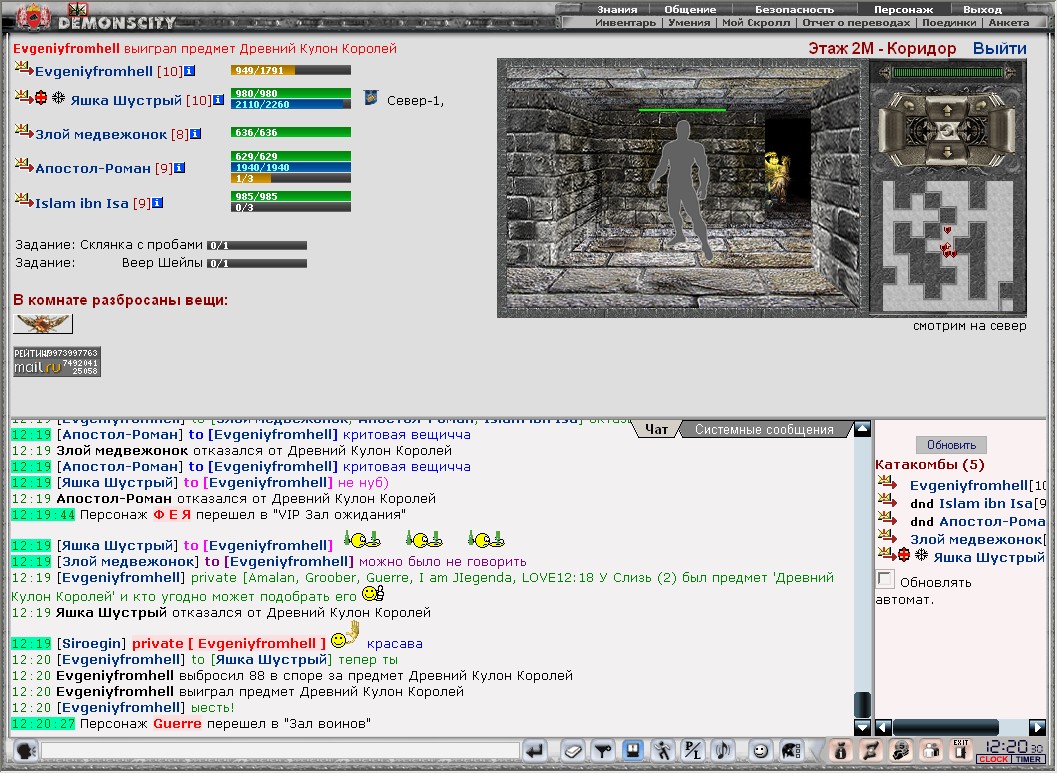This screenshot has width=1057, height=773.
Task: Toggle the Обновлять автомат checkbox
Action: [885, 579]
